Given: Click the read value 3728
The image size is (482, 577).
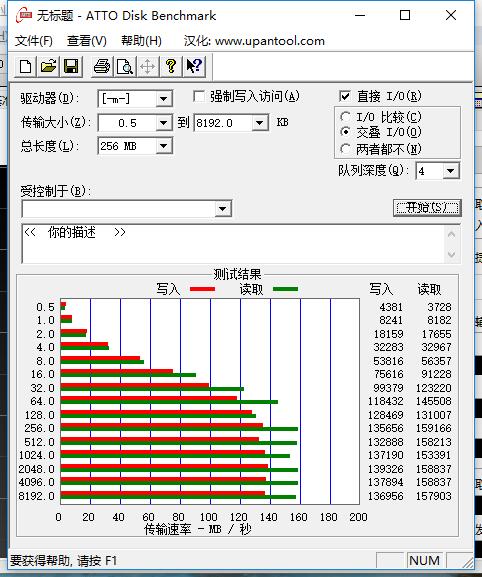Looking at the screenshot, I should [439, 307].
